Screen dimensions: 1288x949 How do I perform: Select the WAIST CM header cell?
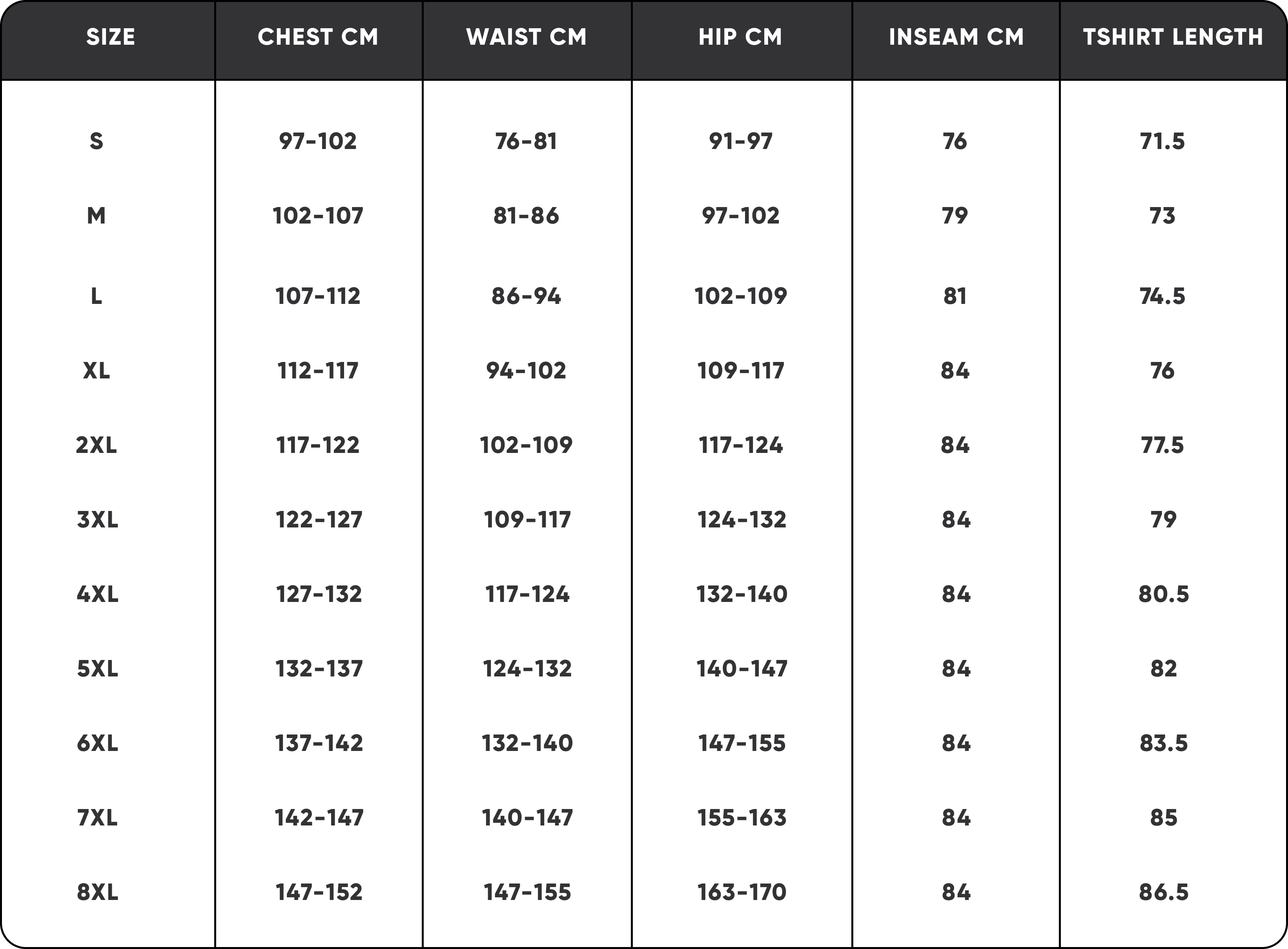click(x=526, y=37)
